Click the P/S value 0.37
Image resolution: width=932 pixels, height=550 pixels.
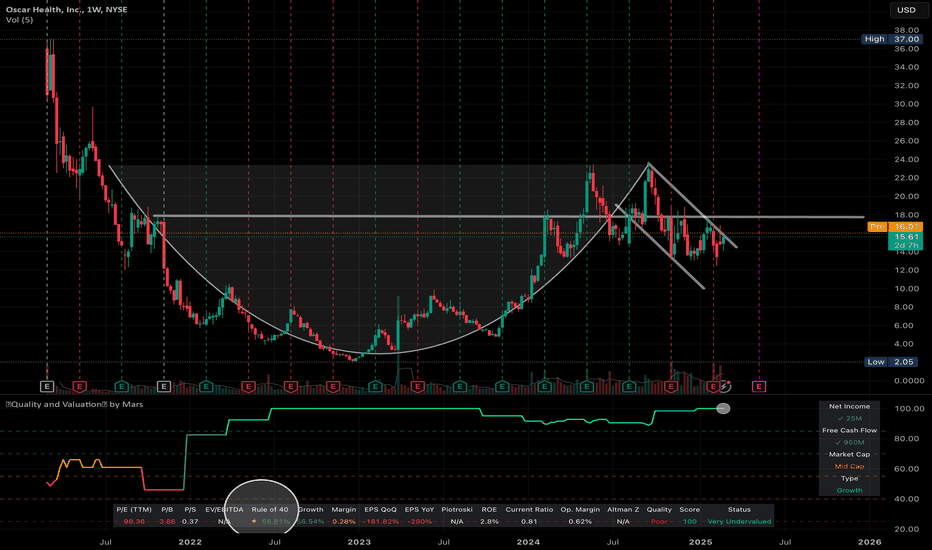[190, 521]
